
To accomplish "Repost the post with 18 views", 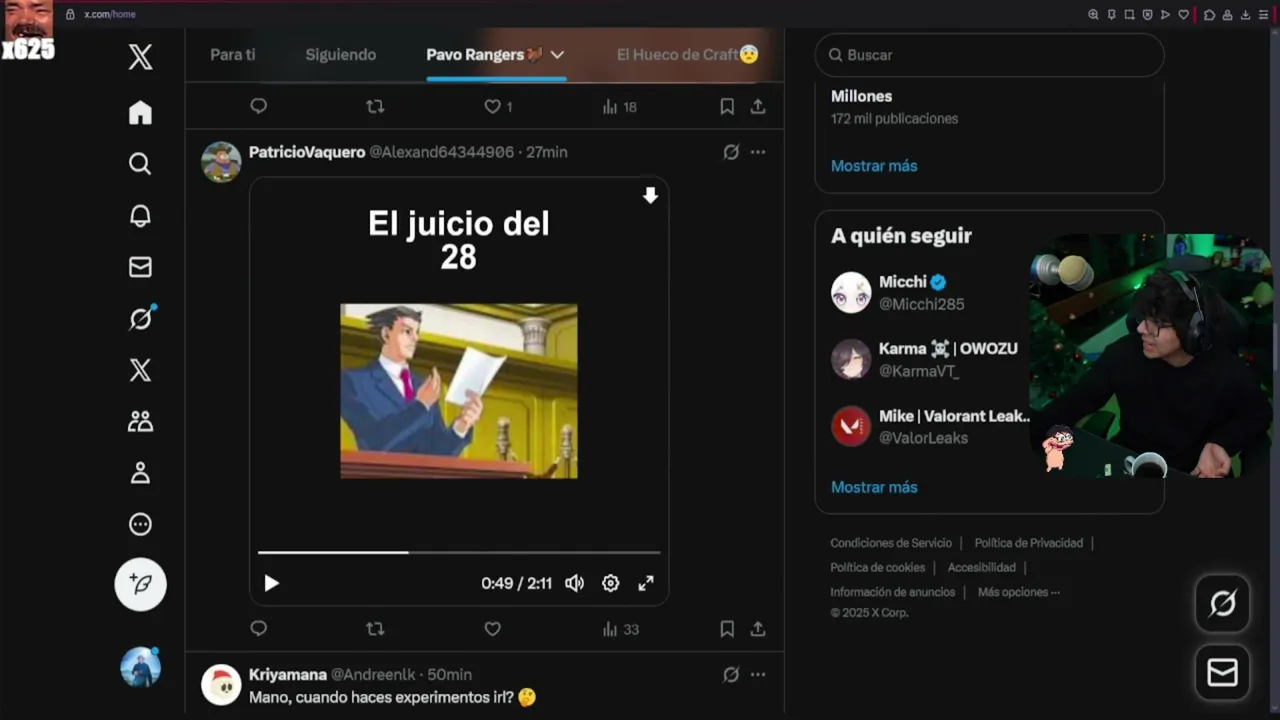I will point(375,106).
